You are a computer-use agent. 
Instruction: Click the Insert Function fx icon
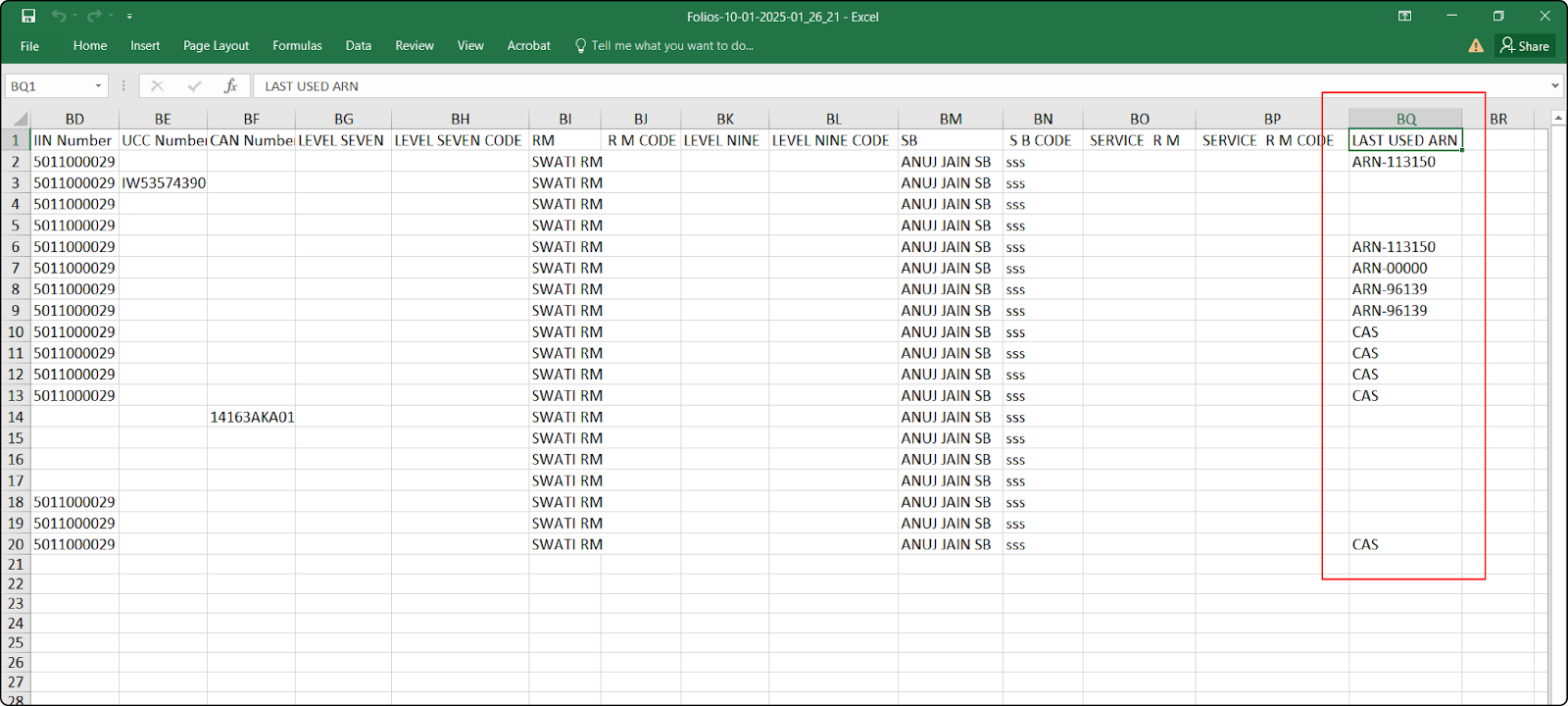231,86
